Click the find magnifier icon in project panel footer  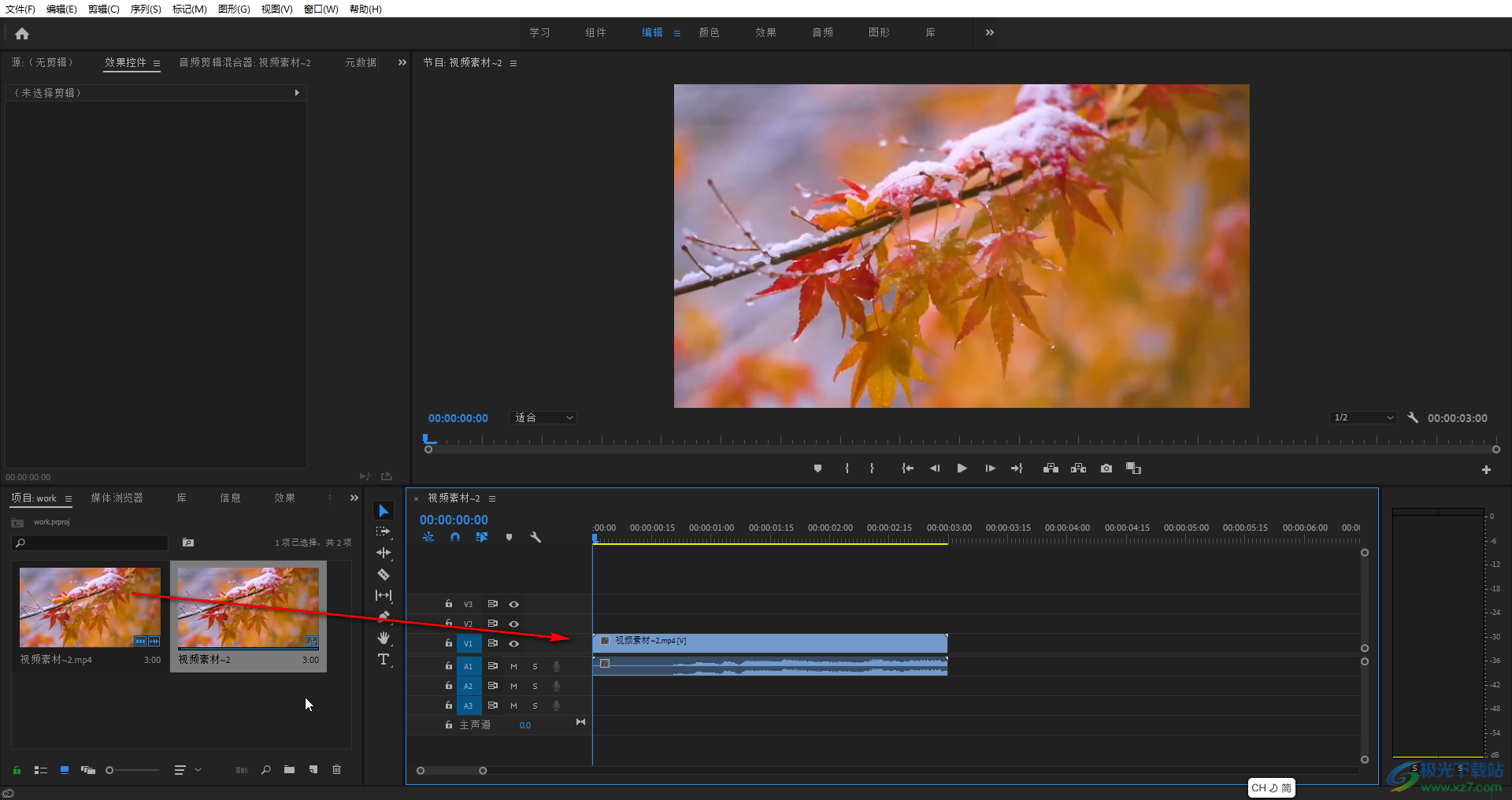coord(266,770)
